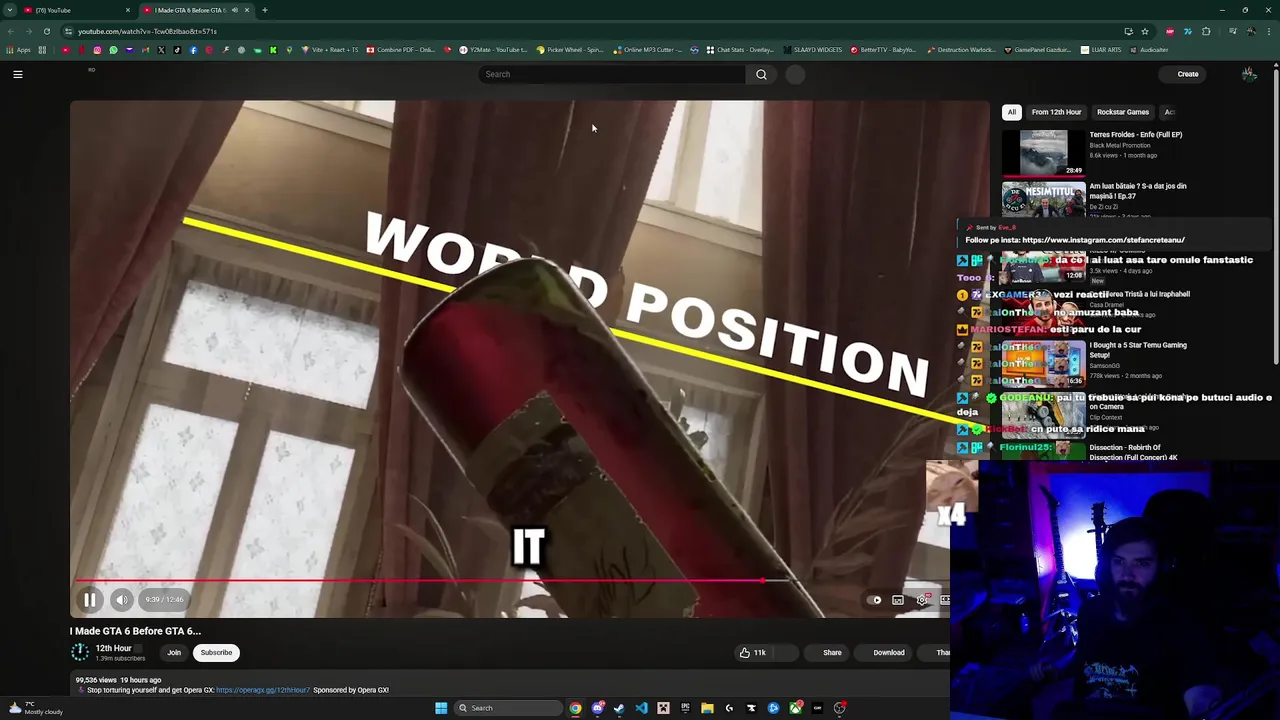This screenshot has width=1280, height=720.
Task: Mute the video using the speaker icon
Action: coord(121,600)
